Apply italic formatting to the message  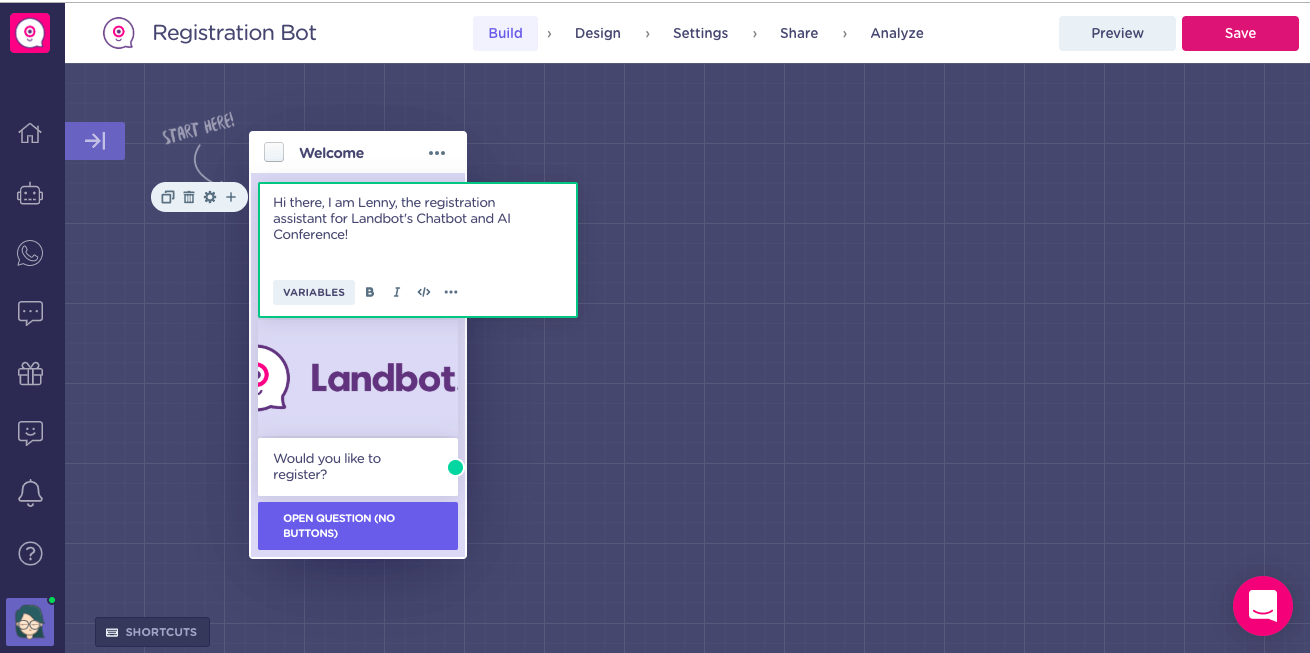(397, 292)
